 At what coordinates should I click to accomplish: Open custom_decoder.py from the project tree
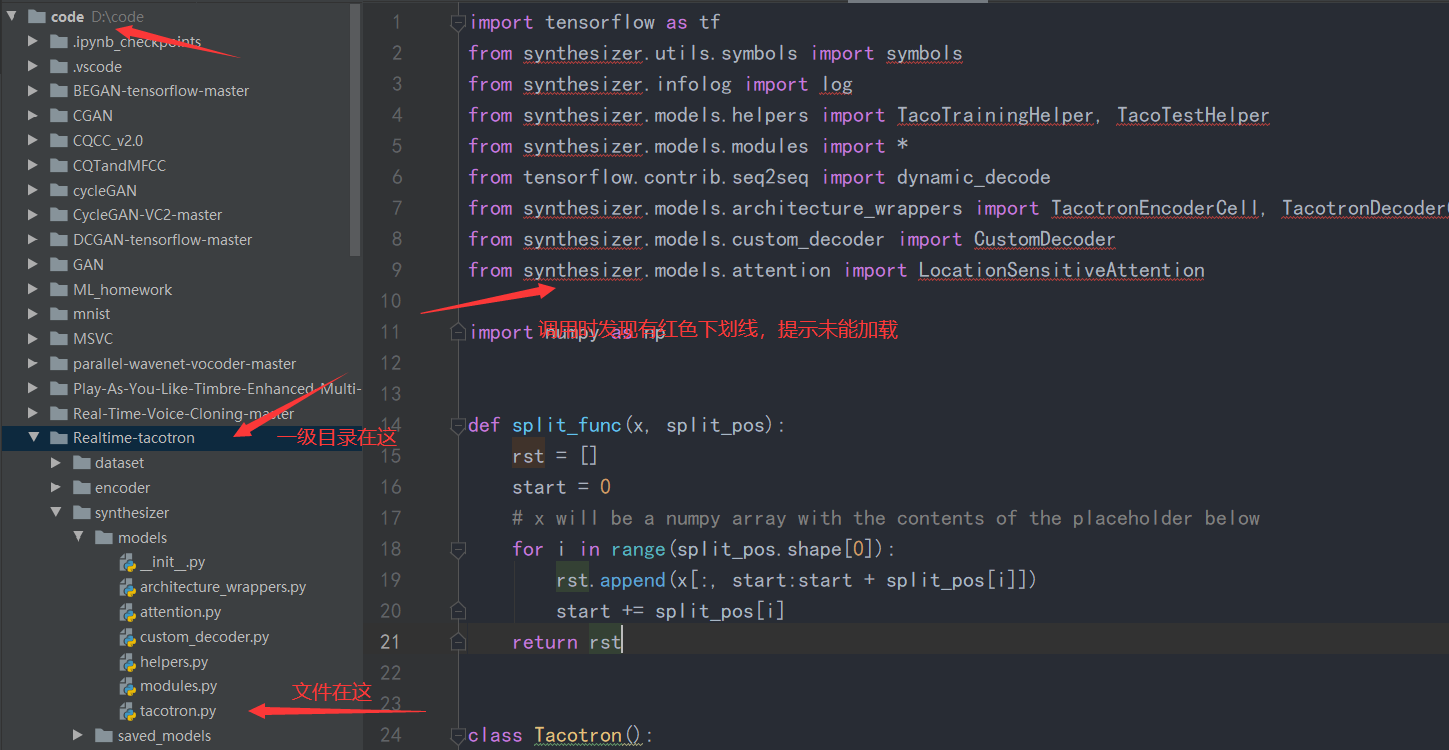[x=205, y=637]
